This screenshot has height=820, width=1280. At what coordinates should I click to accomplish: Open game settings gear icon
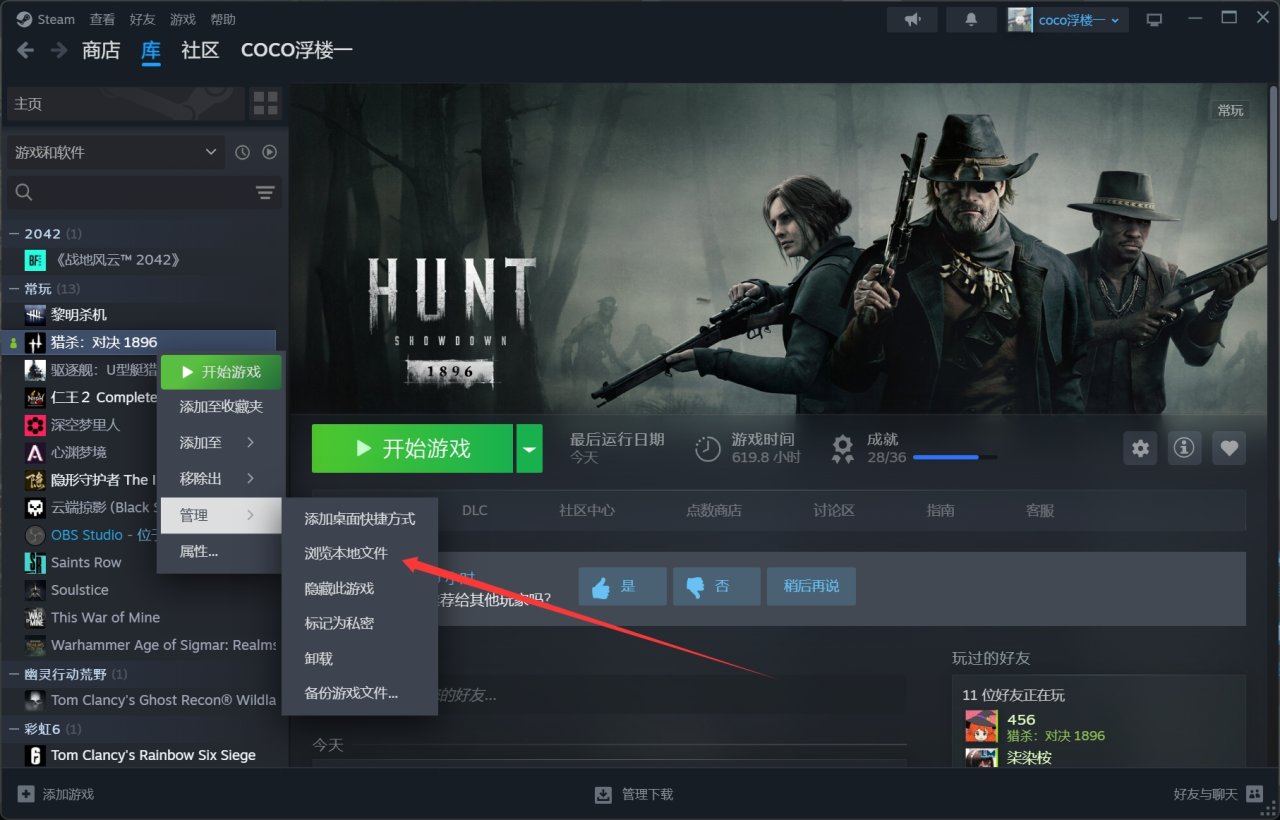point(1140,448)
